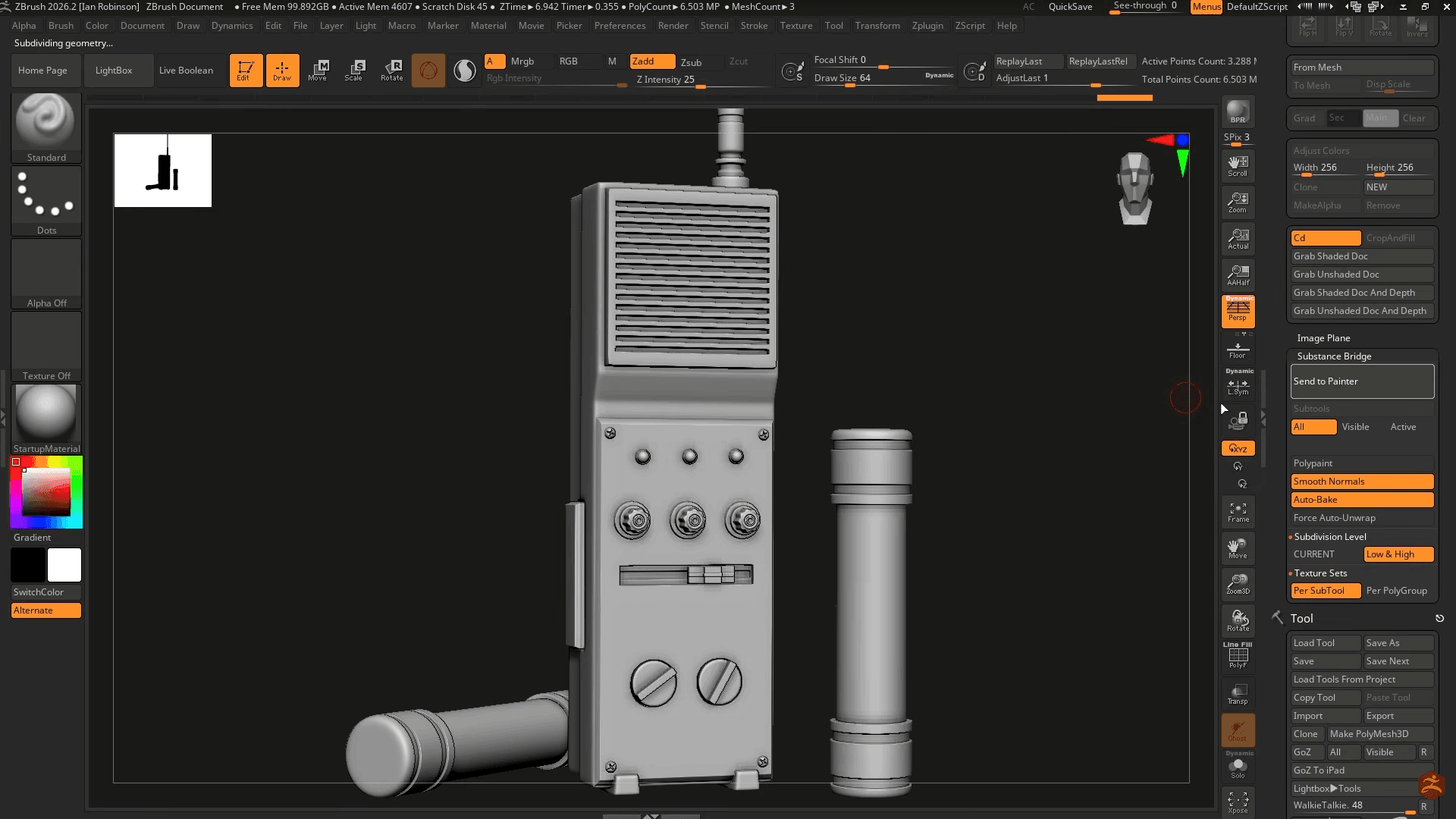Open the Preferences menu
This screenshot has width=1456, height=819.
(620, 26)
